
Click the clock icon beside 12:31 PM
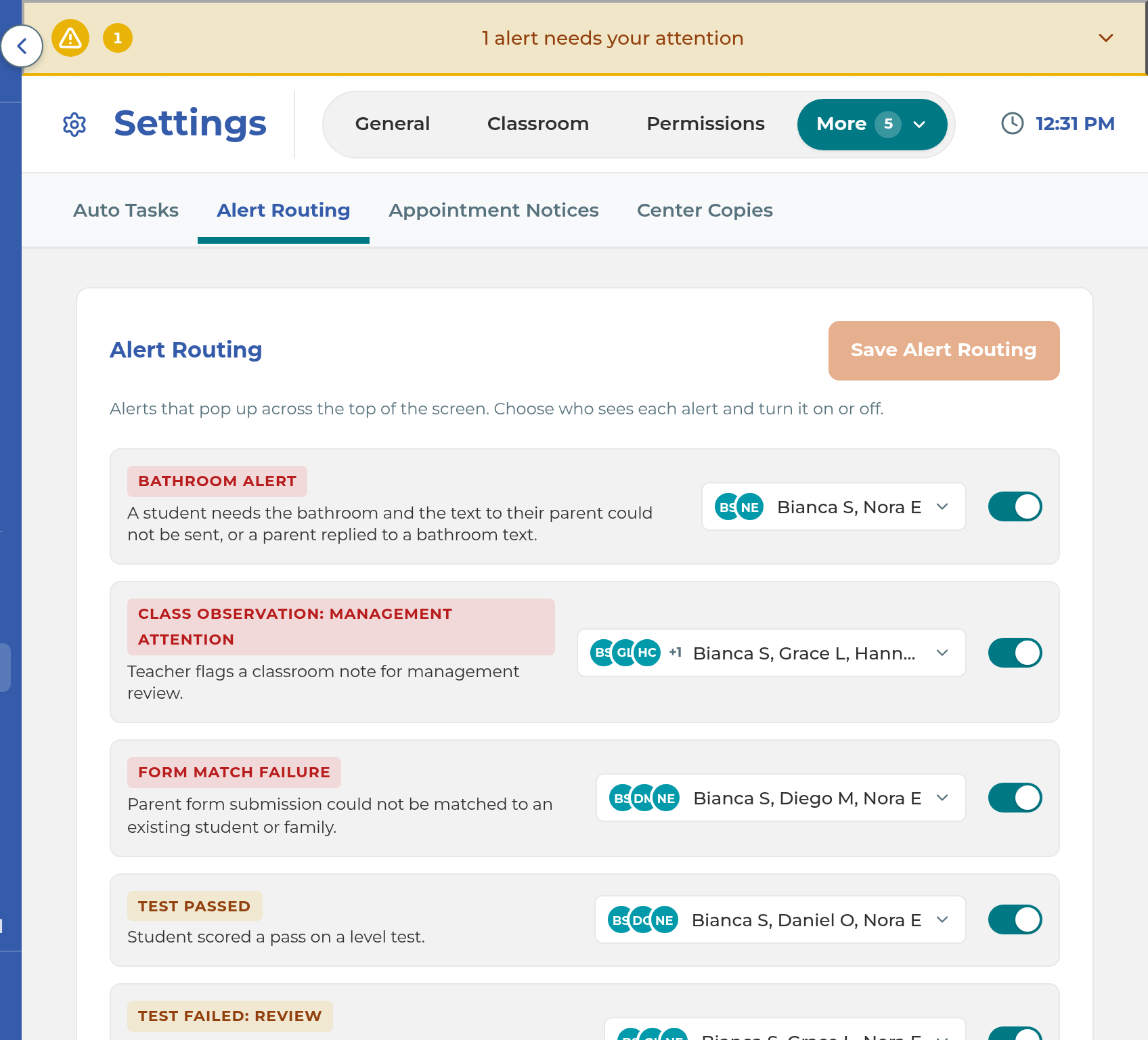(1013, 123)
